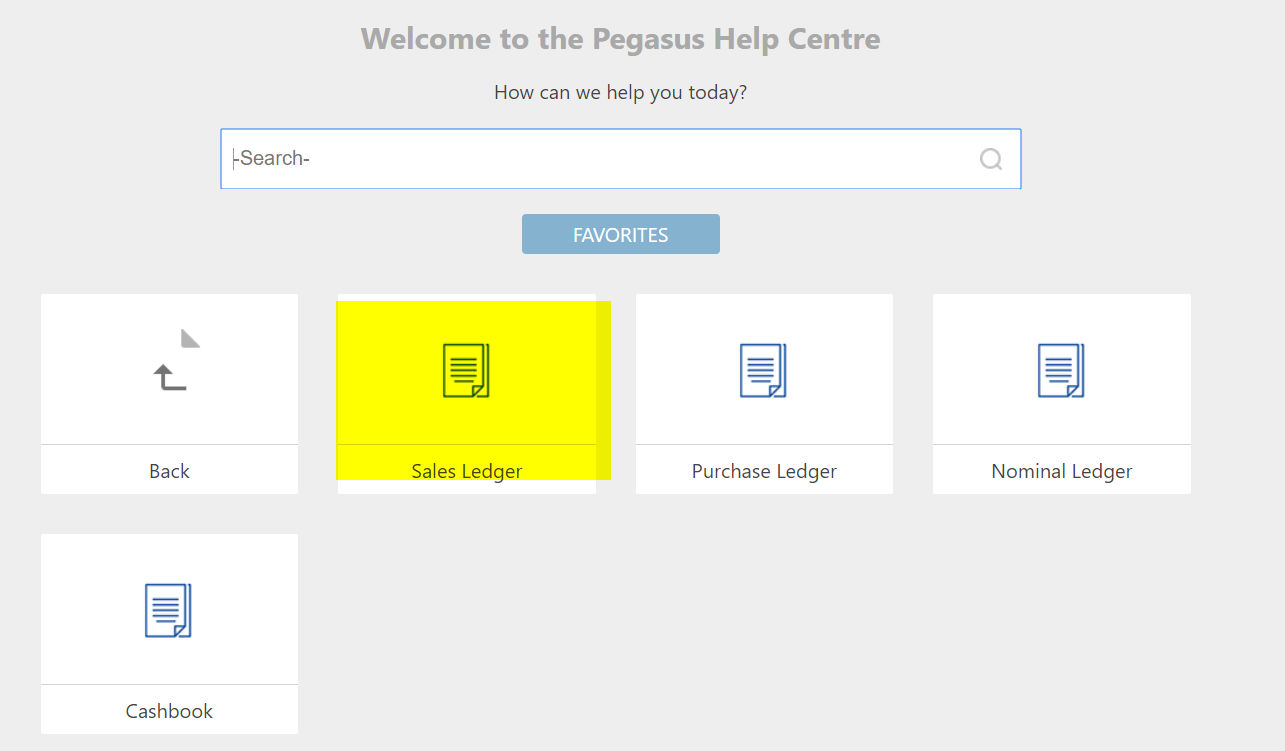Click the magnifier icon in the search box
The image size is (1285, 751).
(990, 159)
